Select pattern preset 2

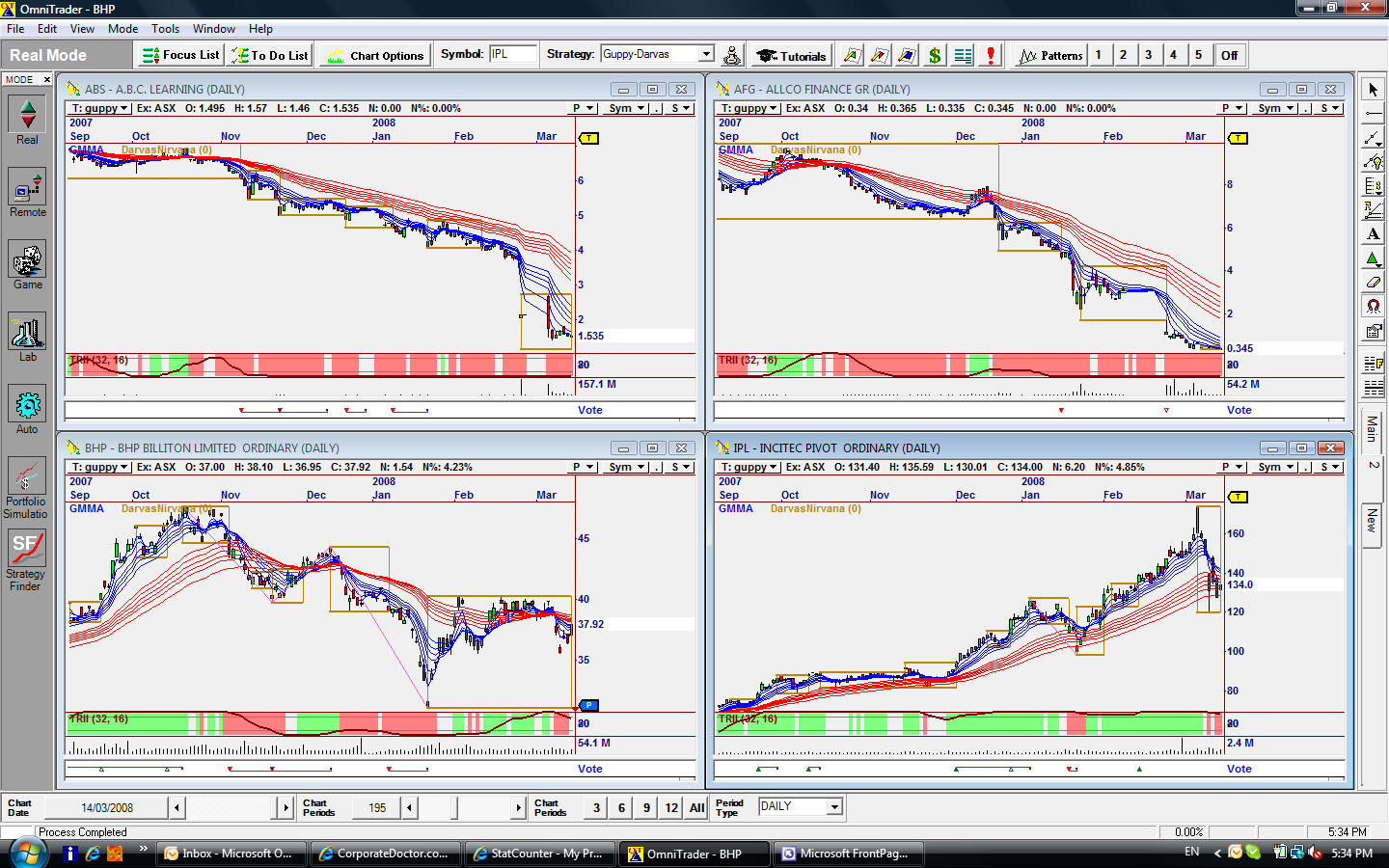tap(1123, 55)
